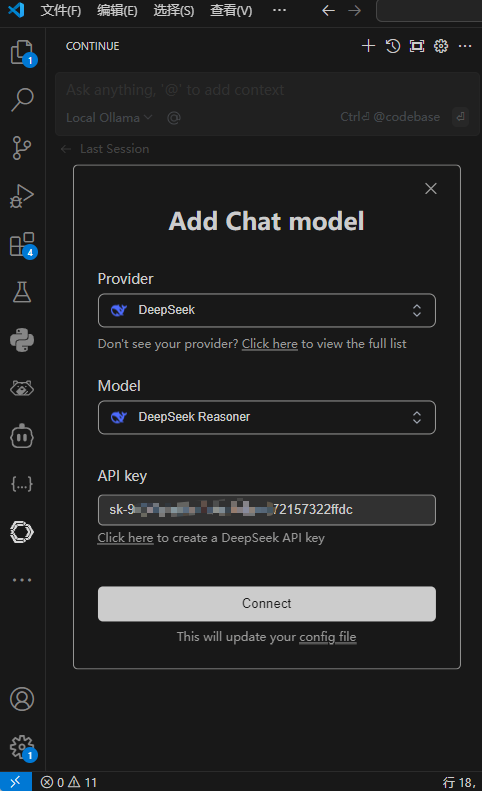
Task: Open the Manage settings gear in activity bar
Action: point(22,747)
